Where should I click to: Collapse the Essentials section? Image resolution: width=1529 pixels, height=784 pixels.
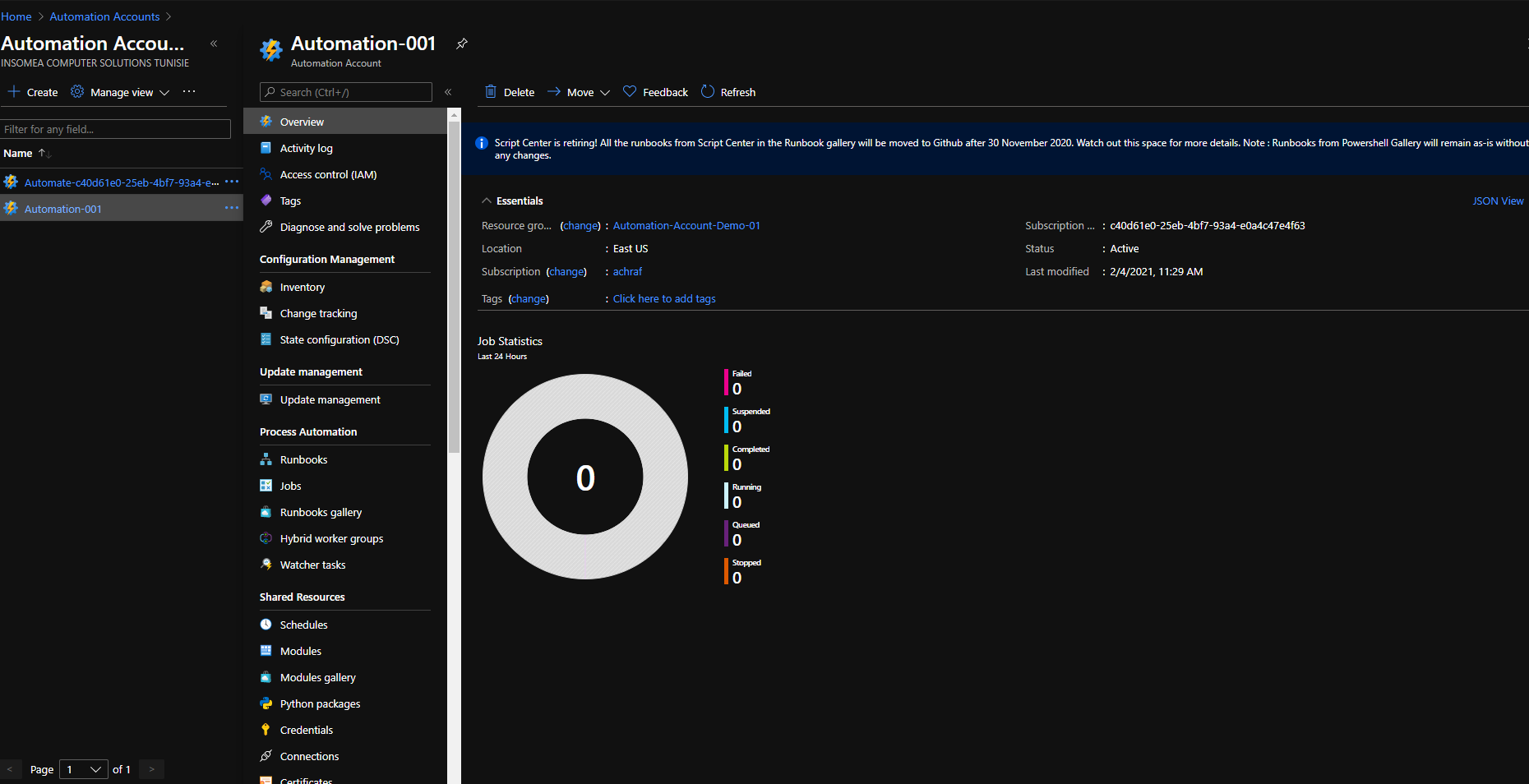click(486, 201)
